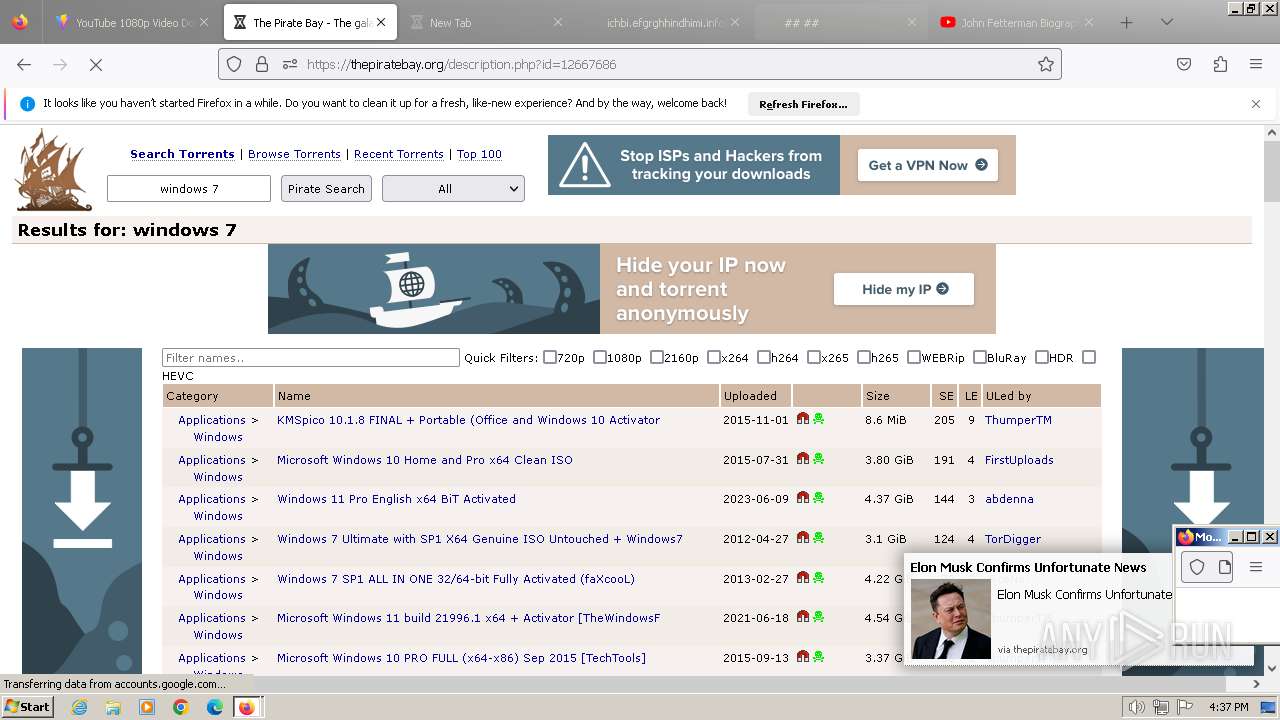1280x720 pixels.
Task: Open the Firefox View icon in tab bar
Action: pyautogui.click(x=20, y=22)
